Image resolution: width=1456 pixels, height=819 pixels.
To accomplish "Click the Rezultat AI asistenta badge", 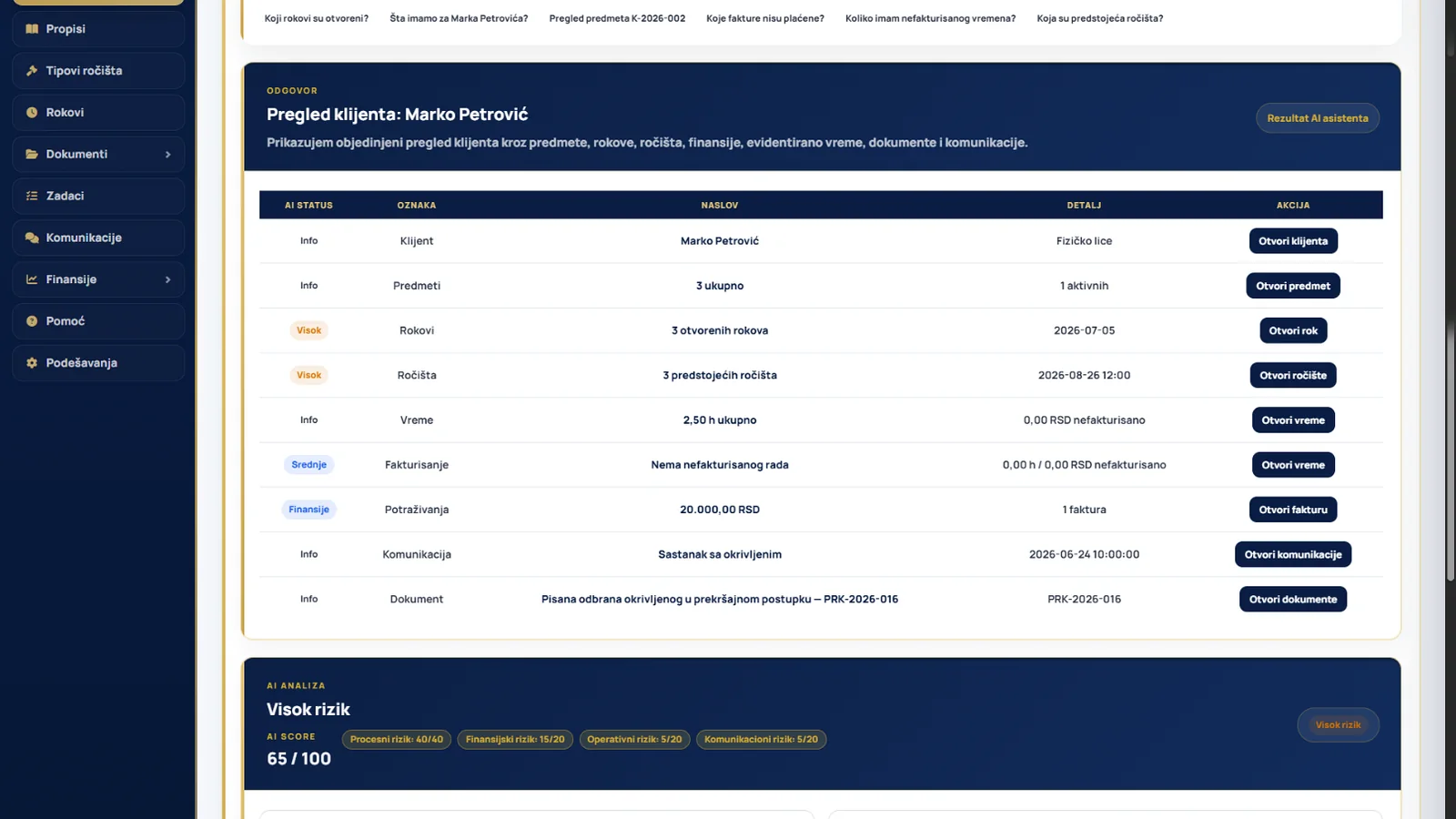I will [1318, 118].
